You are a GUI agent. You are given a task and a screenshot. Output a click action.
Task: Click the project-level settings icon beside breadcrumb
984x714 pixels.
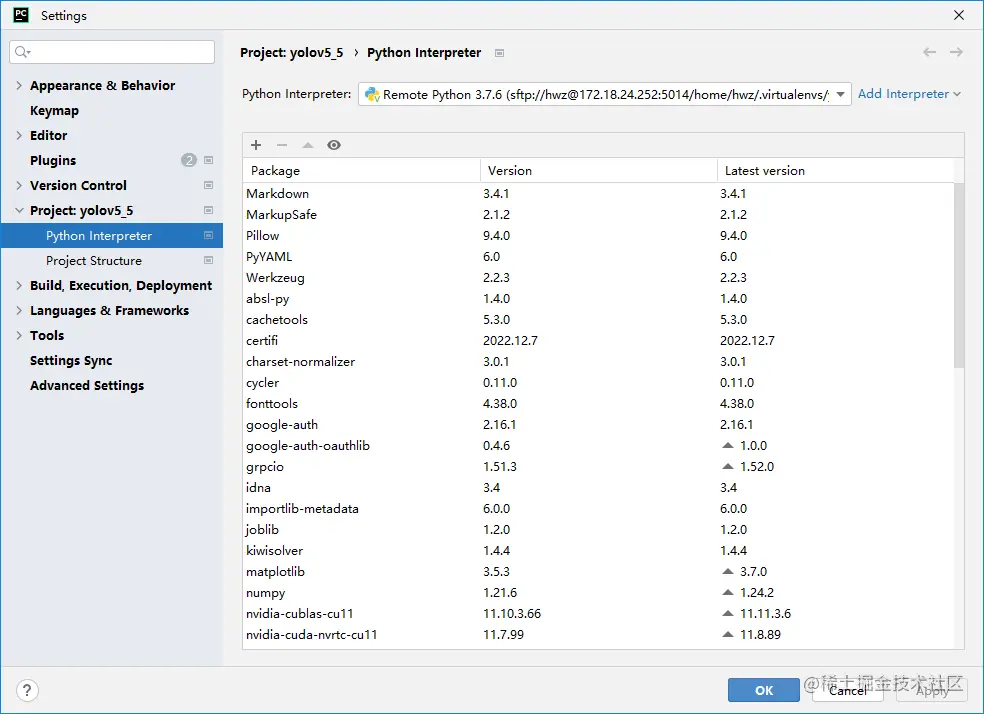pyautogui.click(x=500, y=53)
